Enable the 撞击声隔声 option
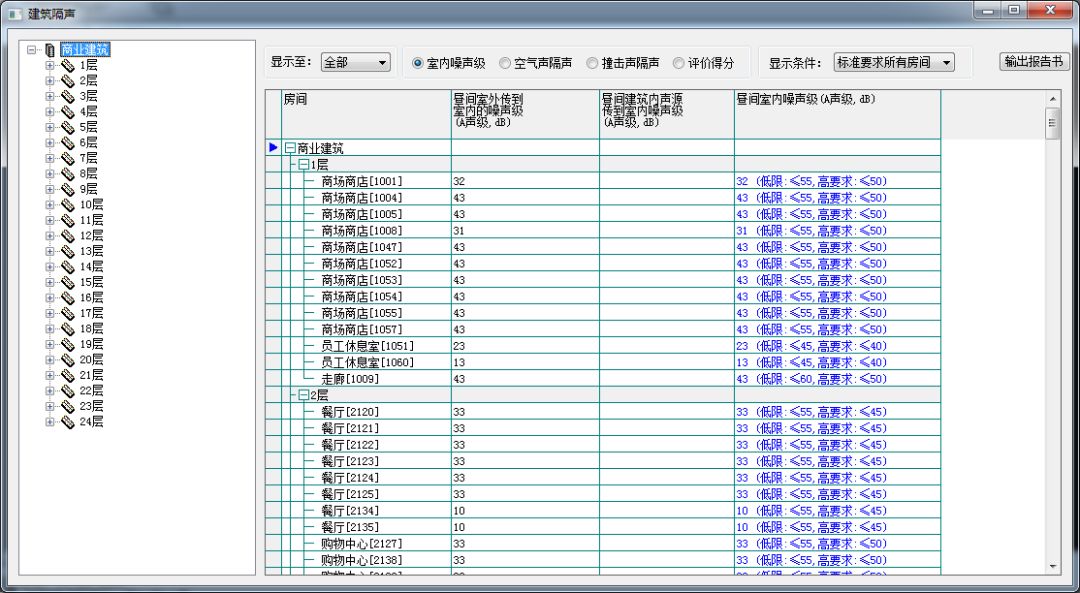1080x593 pixels. tap(590, 62)
